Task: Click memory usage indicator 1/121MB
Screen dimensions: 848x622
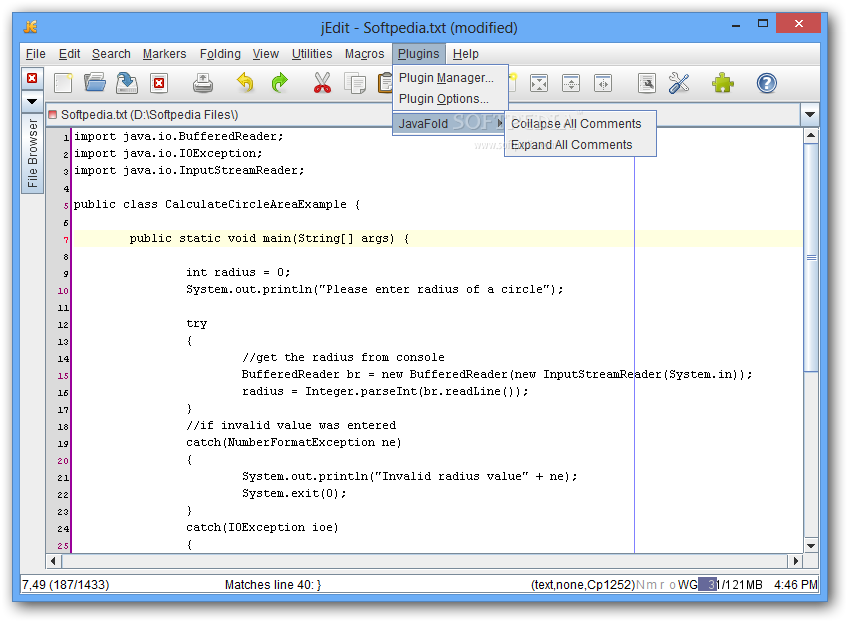Action: tap(730, 585)
